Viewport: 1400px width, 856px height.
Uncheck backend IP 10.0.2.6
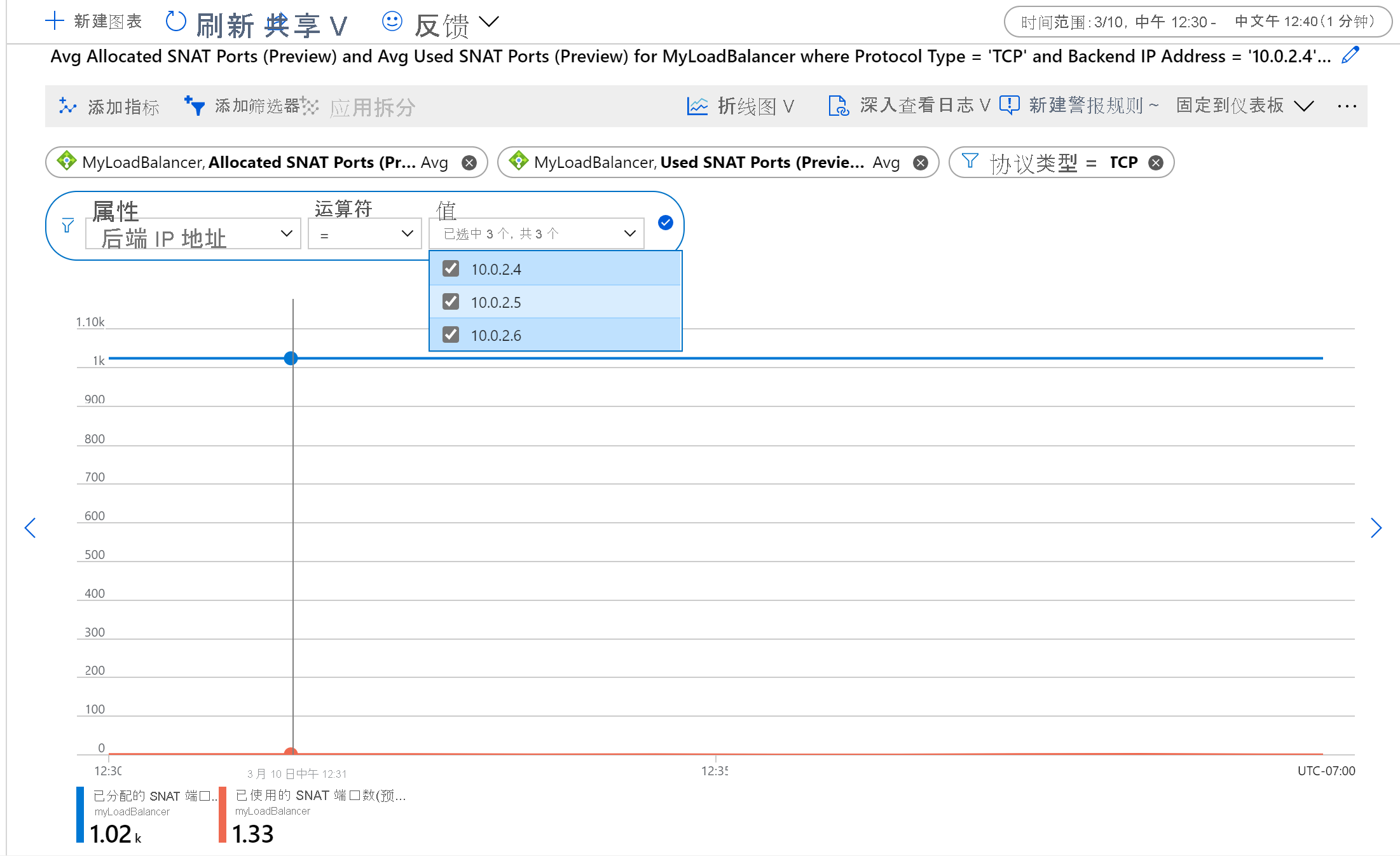tap(451, 335)
